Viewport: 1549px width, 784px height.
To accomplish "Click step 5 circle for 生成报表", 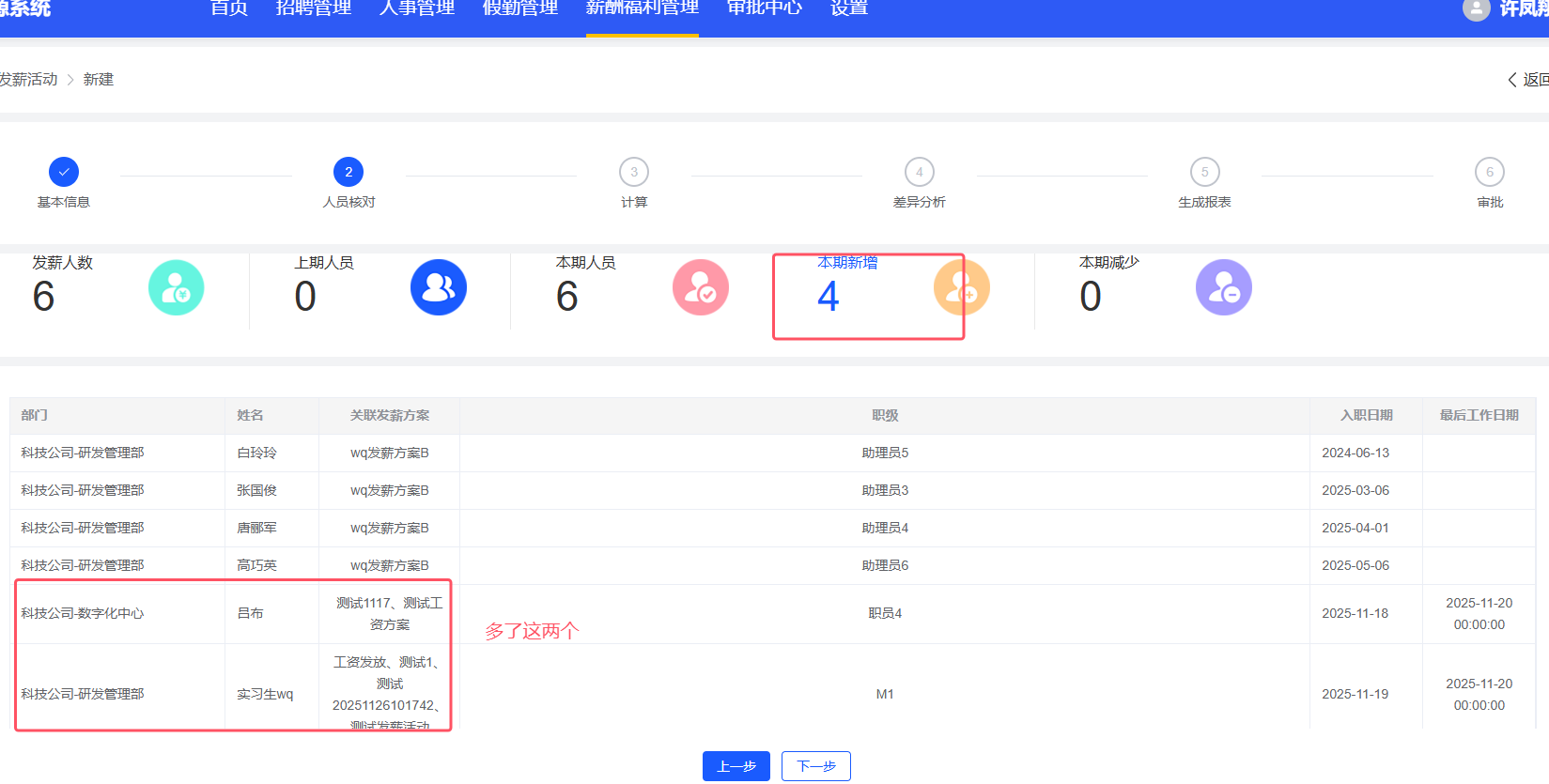I will click(x=1205, y=172).
